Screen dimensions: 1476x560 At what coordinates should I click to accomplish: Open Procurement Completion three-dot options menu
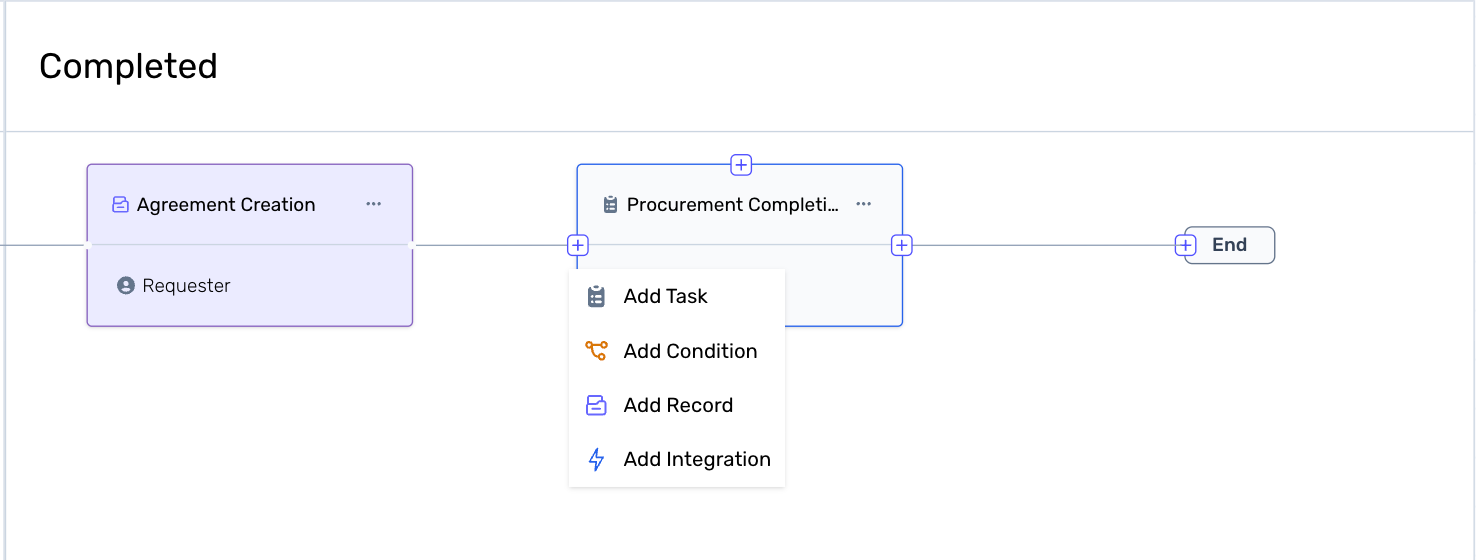pyautogui.click(x=864, y=204)
